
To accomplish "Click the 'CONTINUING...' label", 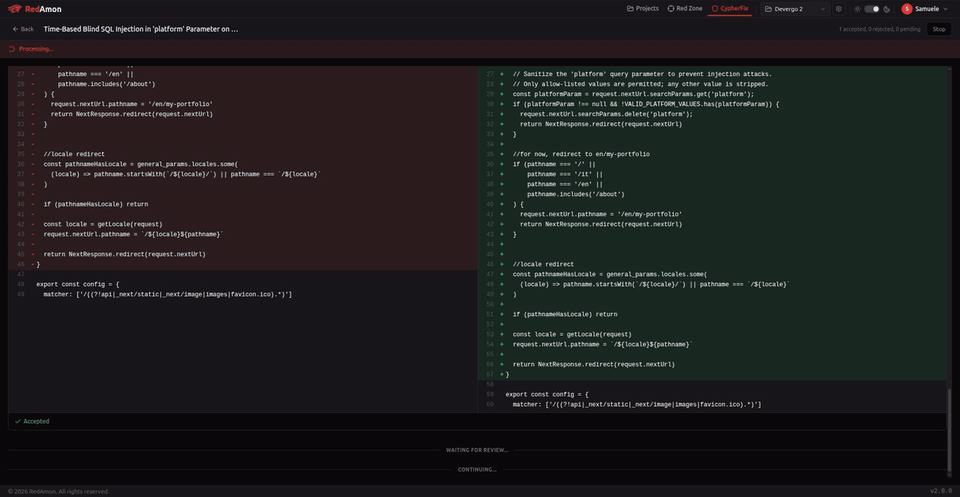I will click(x=477, y=469).
